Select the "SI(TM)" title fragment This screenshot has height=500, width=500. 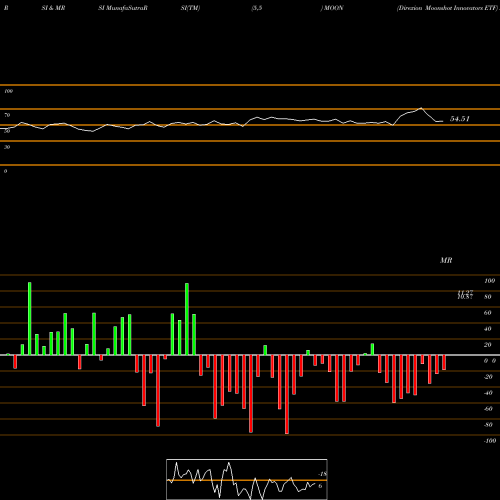pos(190,8)
